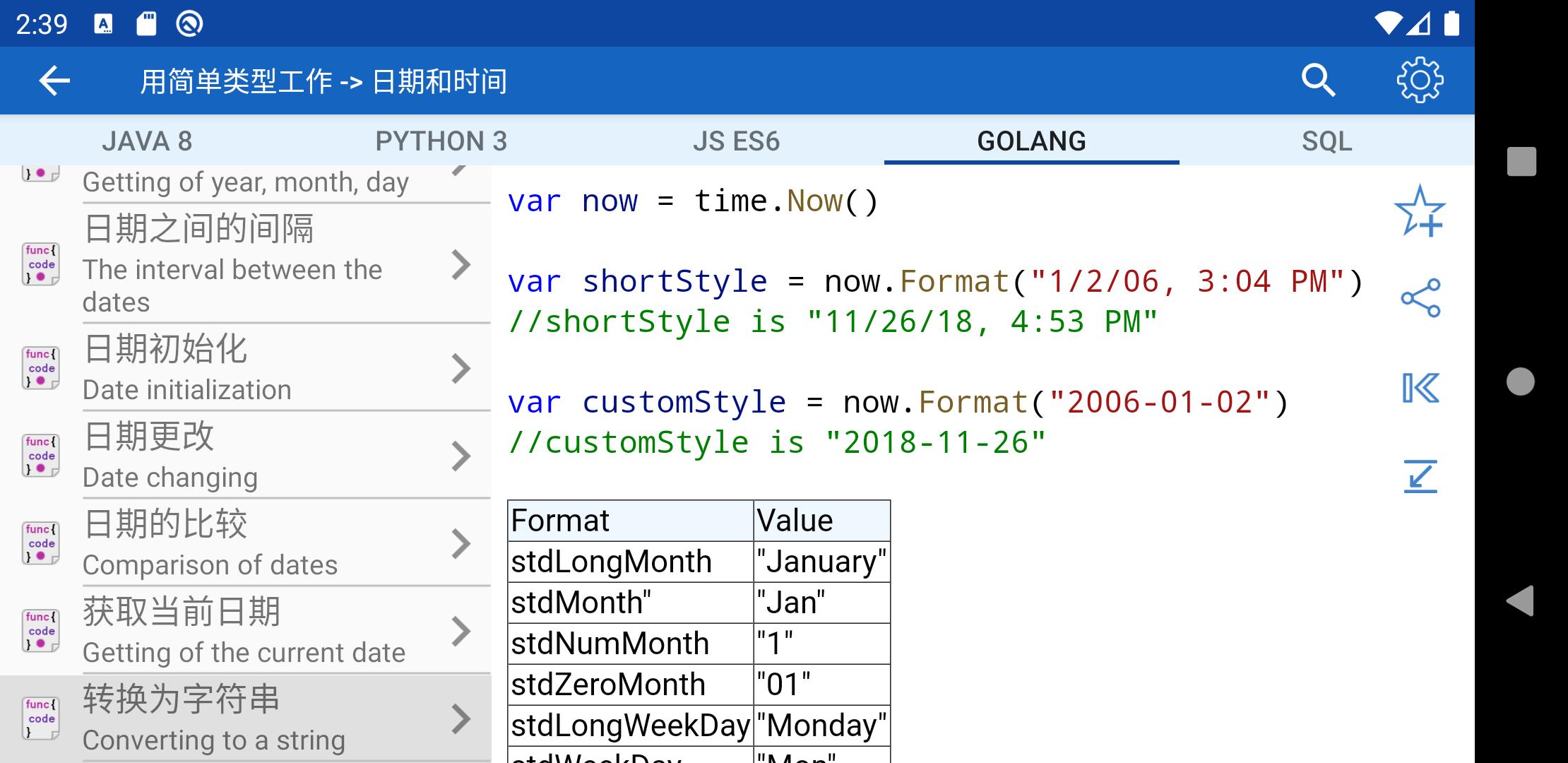Tap the collapse panel arrow icon
This screenshot has height=763, width=1568.
pyautogui.click(x=1420, y=388)
